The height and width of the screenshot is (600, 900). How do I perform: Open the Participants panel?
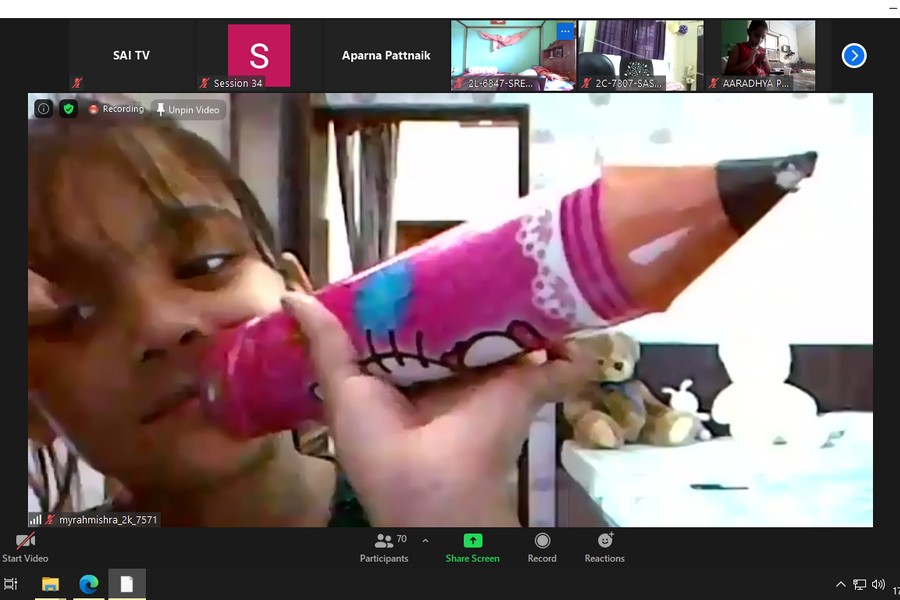tap(385, 547)
